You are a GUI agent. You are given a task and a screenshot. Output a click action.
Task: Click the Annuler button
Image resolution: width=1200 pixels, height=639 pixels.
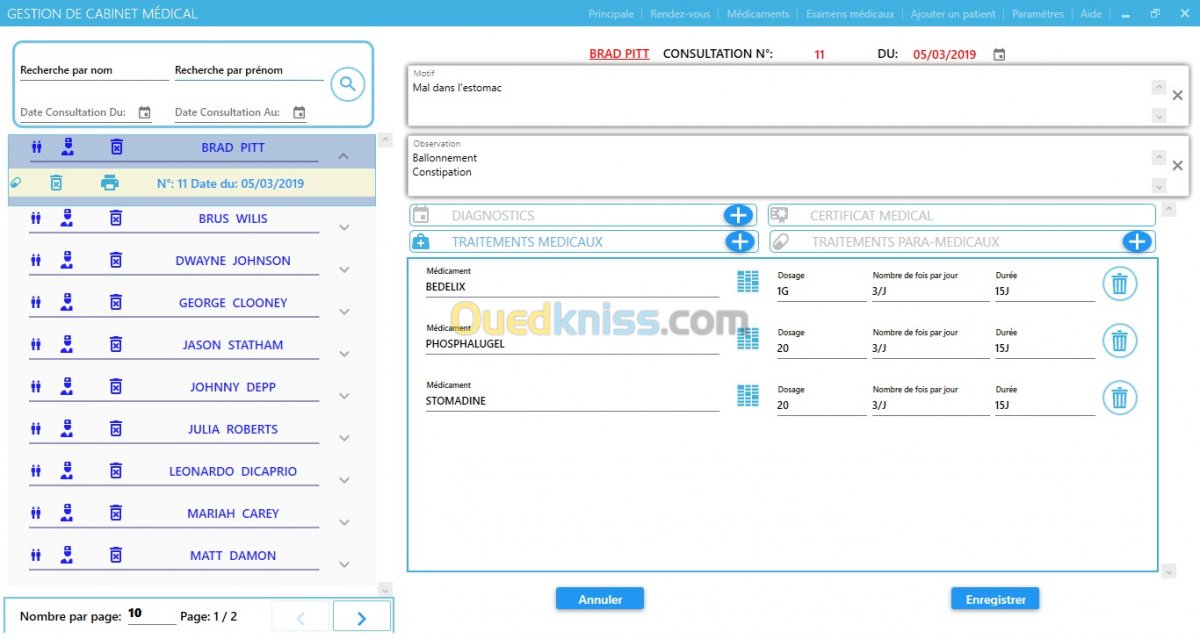tap(599, 598)
